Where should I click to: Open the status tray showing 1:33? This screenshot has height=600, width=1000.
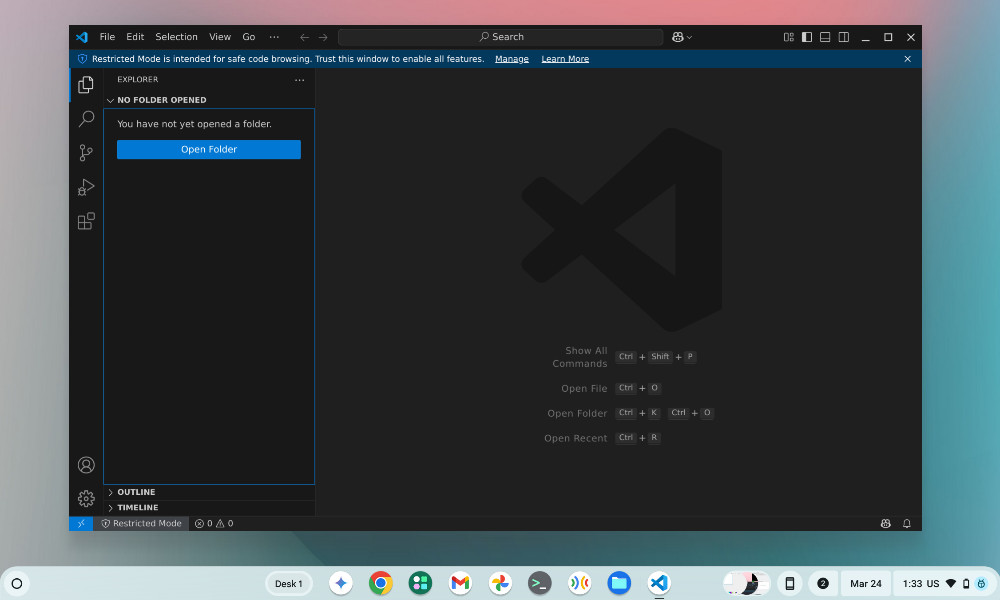944,583
